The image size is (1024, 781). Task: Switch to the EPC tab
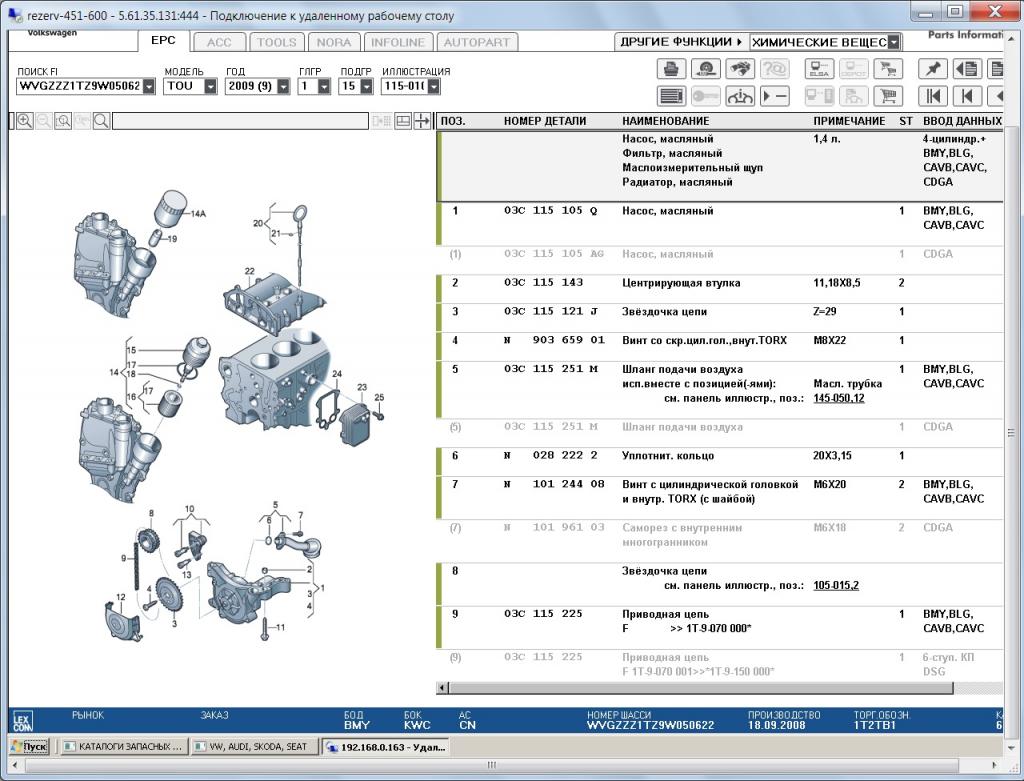pos(163,40)
